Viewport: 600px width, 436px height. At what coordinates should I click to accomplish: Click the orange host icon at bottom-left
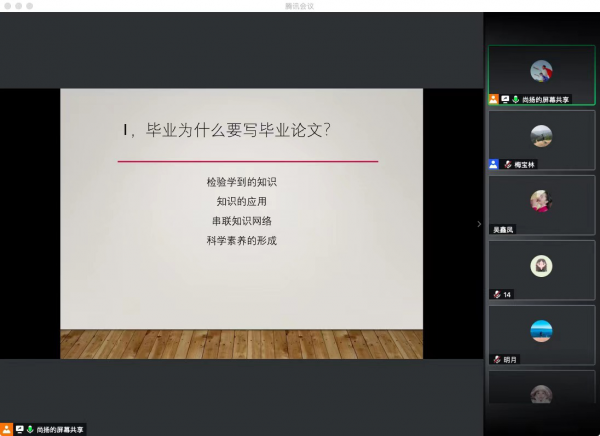click(x=7, y=429)
